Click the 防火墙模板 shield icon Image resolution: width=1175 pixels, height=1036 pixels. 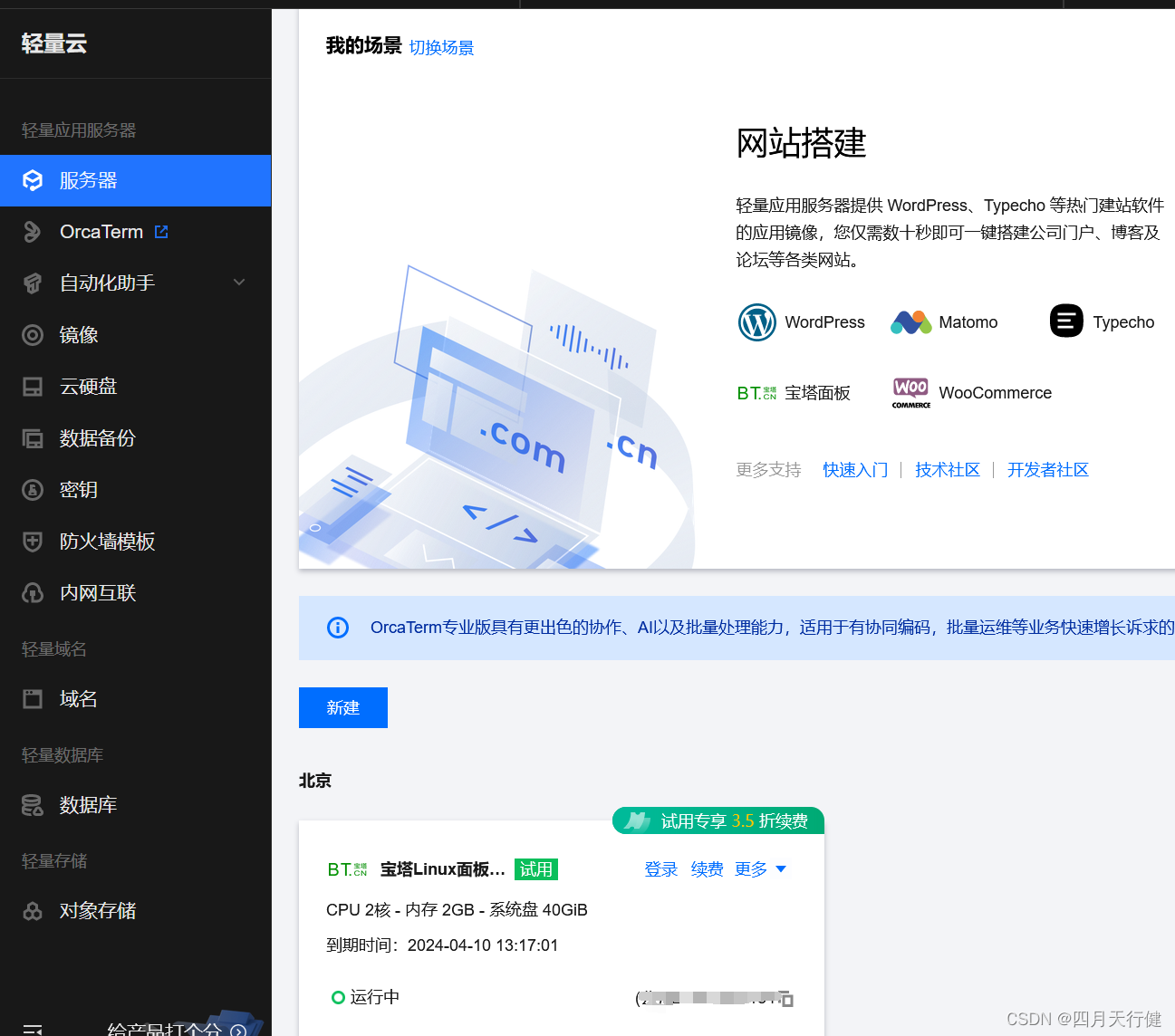(x=33, y=542)
